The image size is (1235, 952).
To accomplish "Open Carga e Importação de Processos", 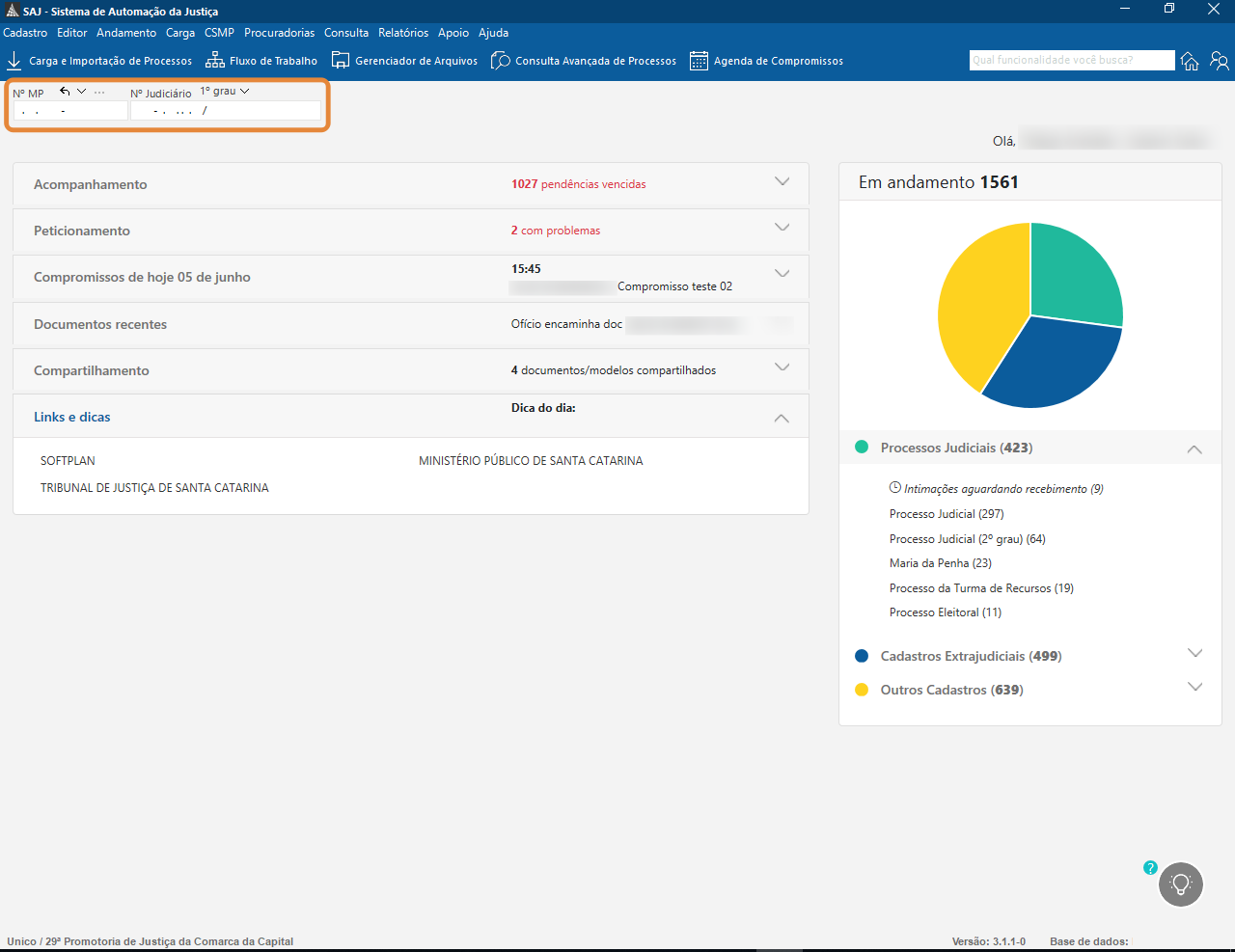I will pyautogui.click(x=99, y=61).
